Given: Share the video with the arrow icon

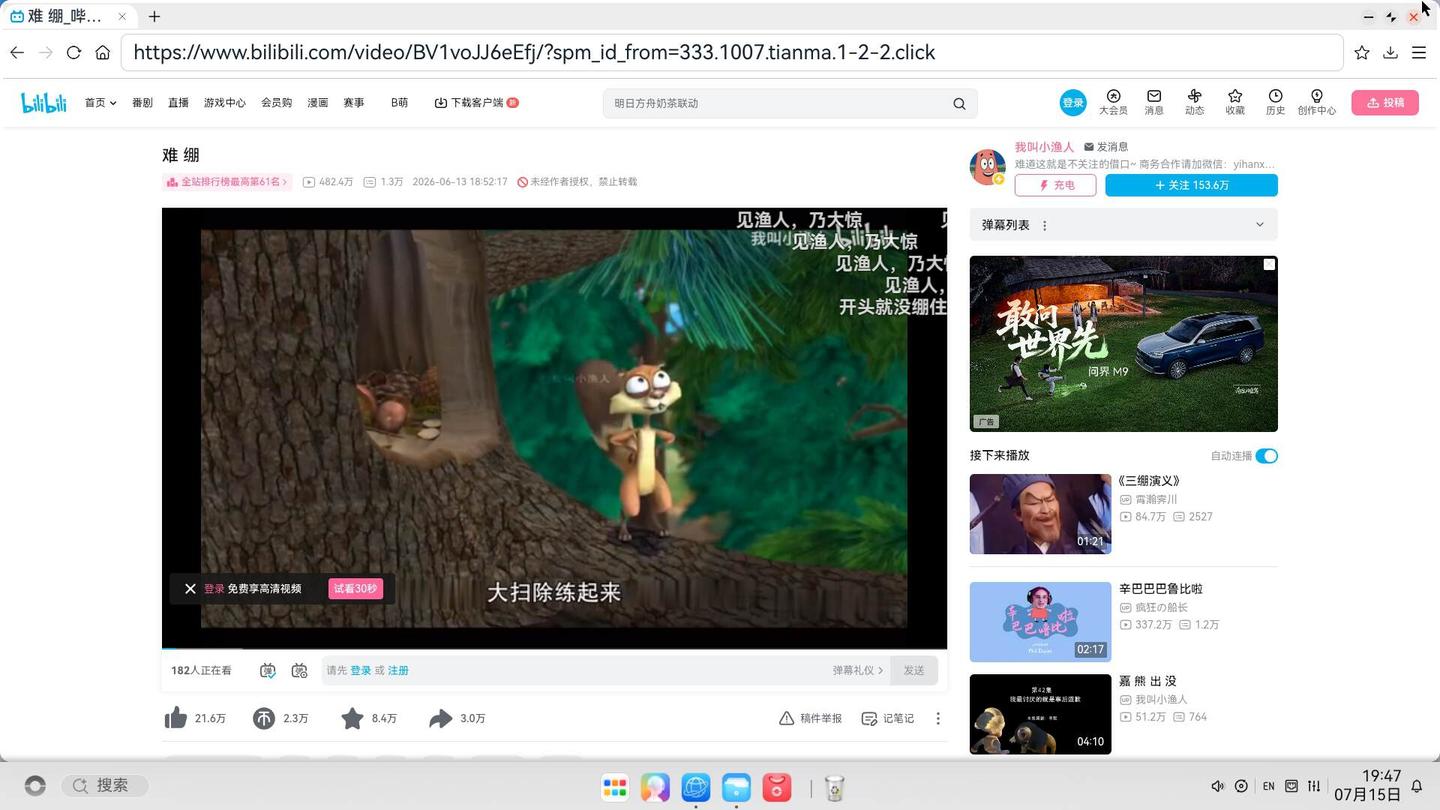Looking at the screenshot, I should 441,718.
